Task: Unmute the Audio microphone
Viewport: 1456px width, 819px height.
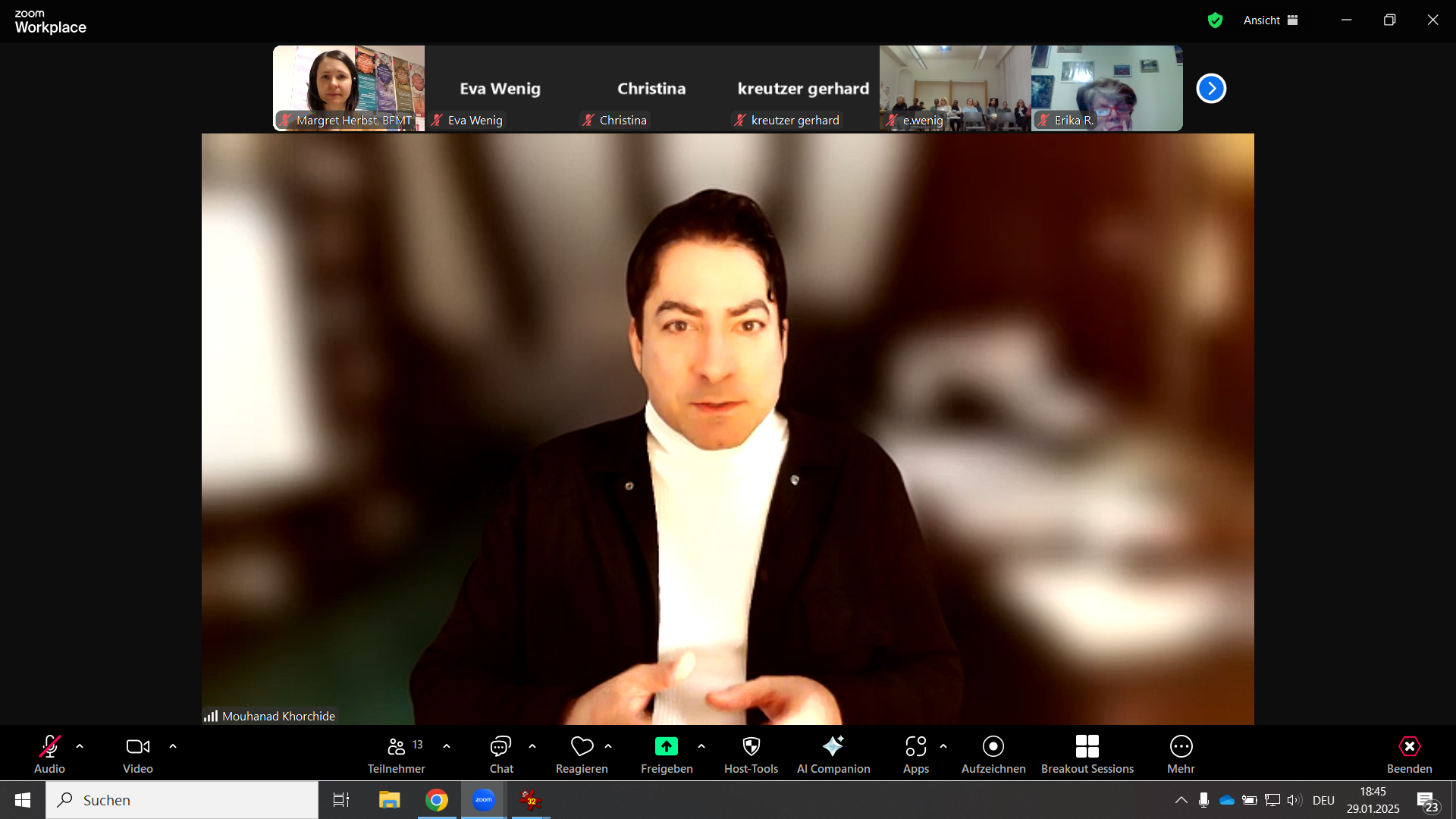Action: [x=49, y=755]
